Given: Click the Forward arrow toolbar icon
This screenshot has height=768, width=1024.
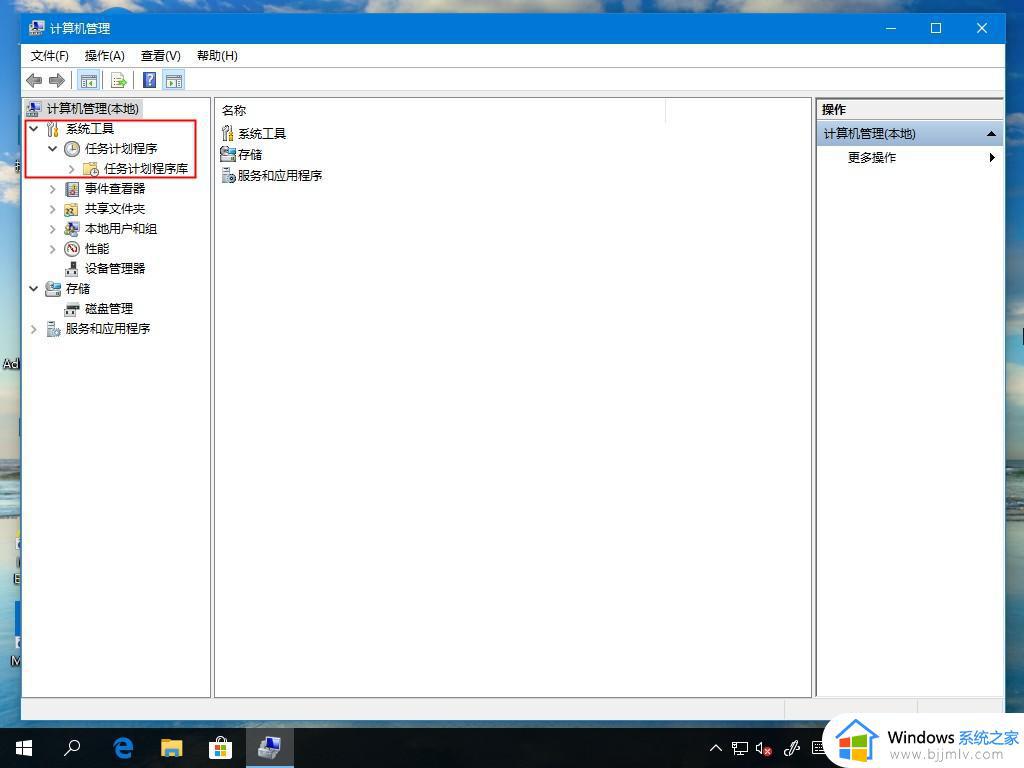Looking at the screenshot, I should 57,80.
